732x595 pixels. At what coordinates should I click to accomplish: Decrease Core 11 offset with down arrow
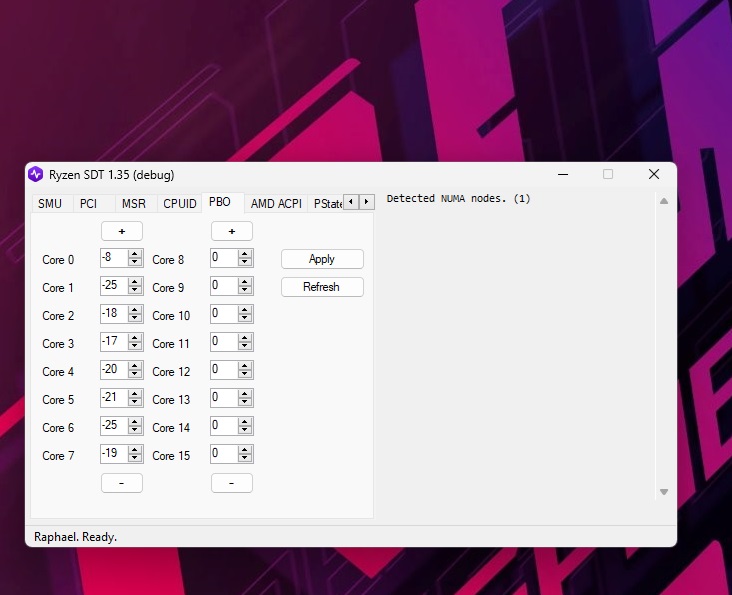click(x=245, y=346)
